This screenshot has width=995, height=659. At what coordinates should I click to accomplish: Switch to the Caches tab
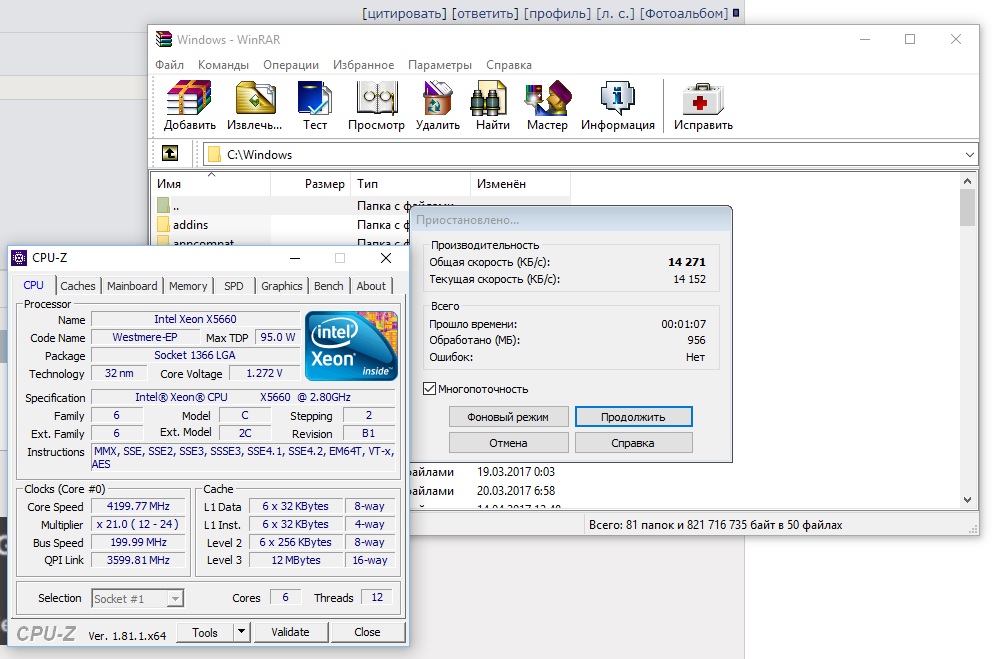point(77,286)
